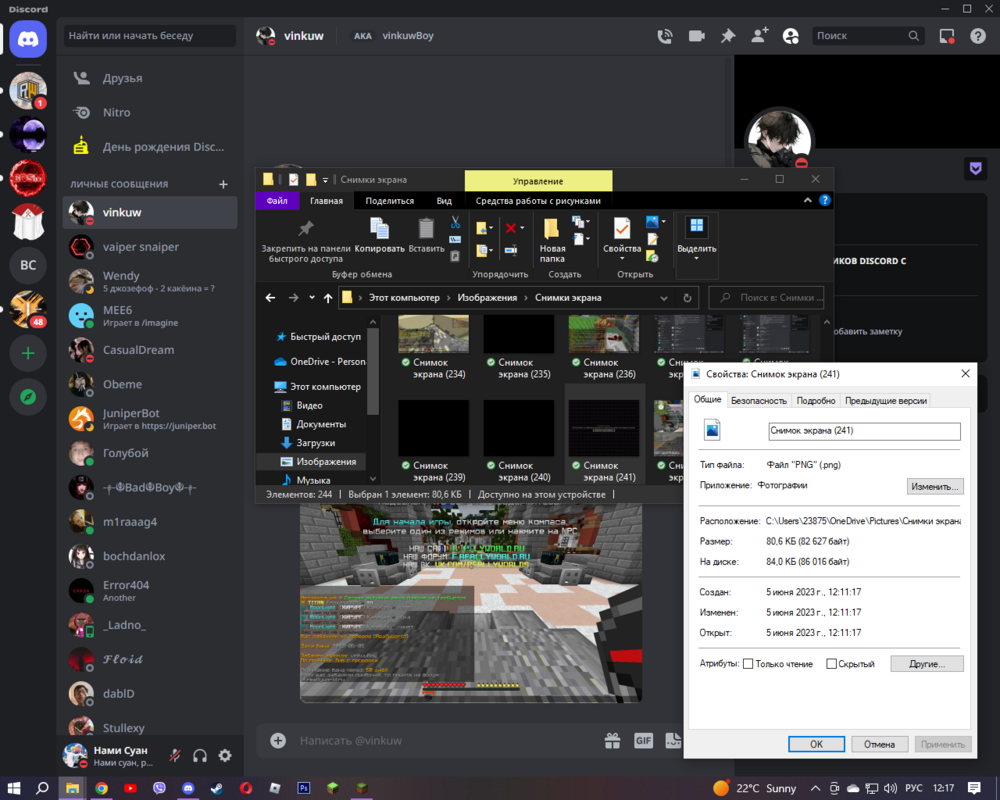This screenshot has width=1000, height=800.
Task: Explore discoverable servers compass icon
Action: click(28, 397)
